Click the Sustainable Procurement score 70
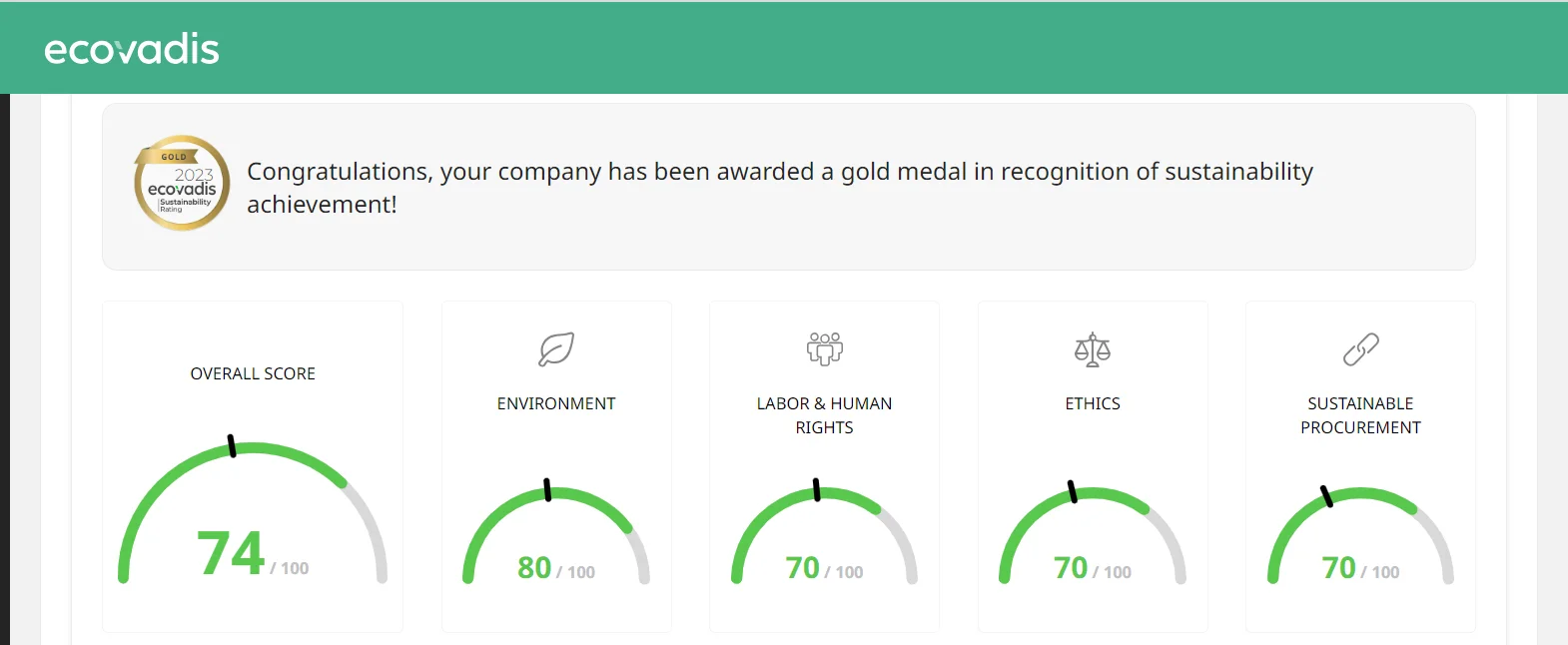This screenshot has width=1568, height=645. (1338, 568)
